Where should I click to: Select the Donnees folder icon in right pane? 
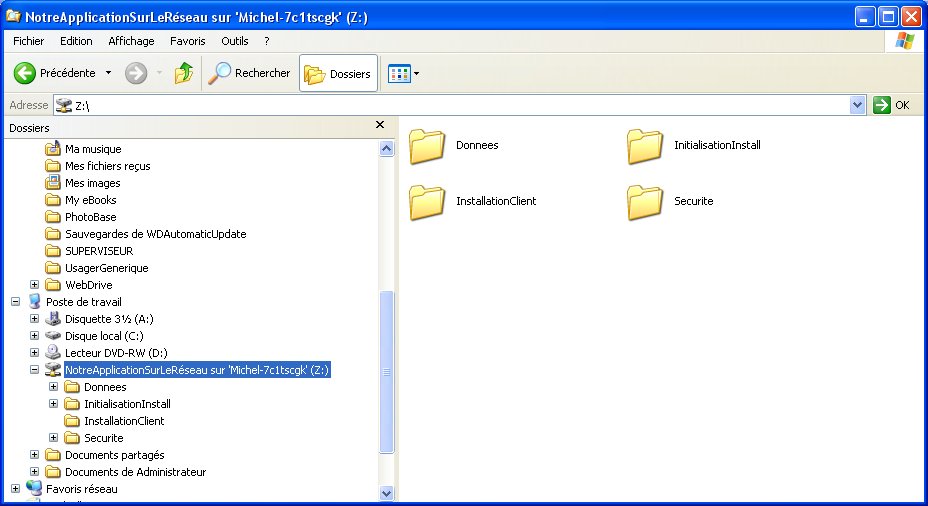427,146
